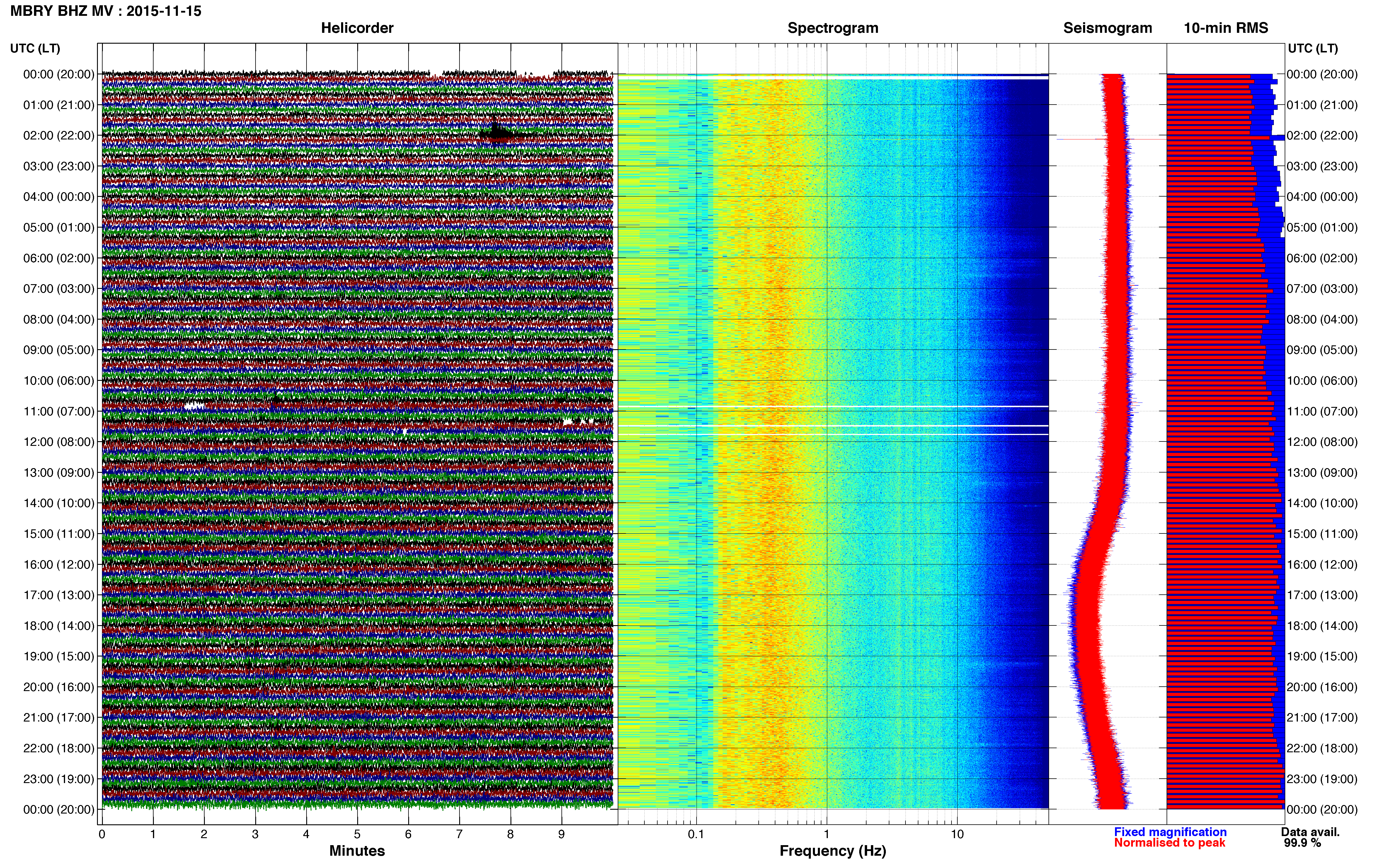Image resolution: width=1389 pixels, height=868 pixels.
Task: Click the 19:00 (15:00) label on RMS side
Action: coord(1322,656)
